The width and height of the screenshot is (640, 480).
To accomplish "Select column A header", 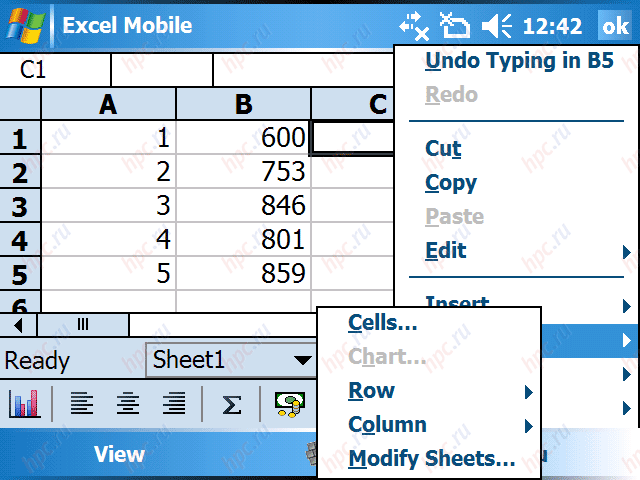I will point(108,104).
